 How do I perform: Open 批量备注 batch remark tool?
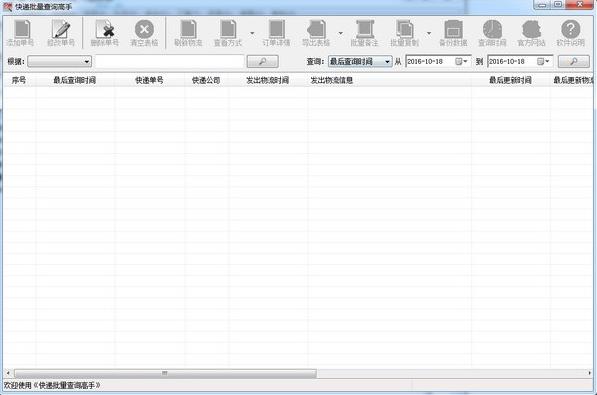(x=364, y=34)
